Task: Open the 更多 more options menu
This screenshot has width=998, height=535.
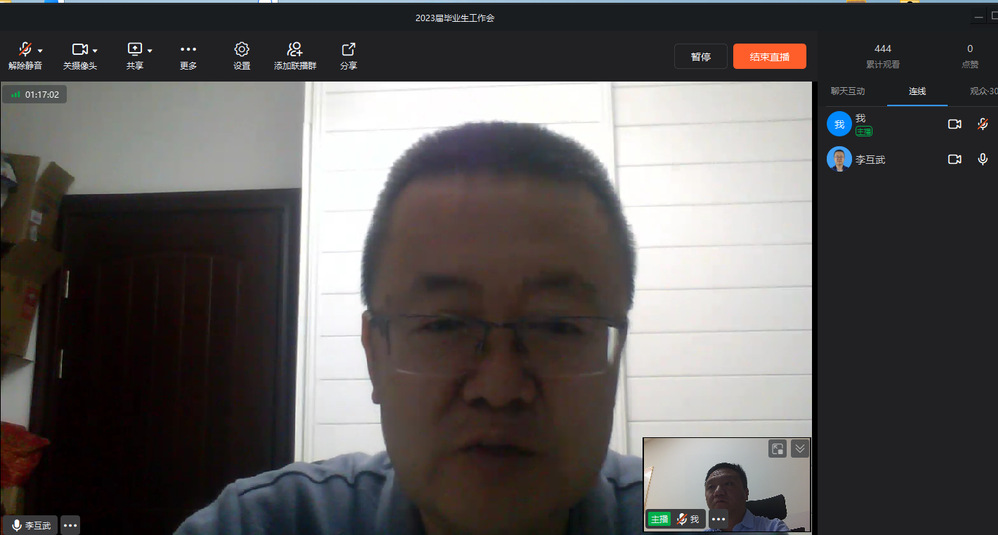Action: coord(188,50)
